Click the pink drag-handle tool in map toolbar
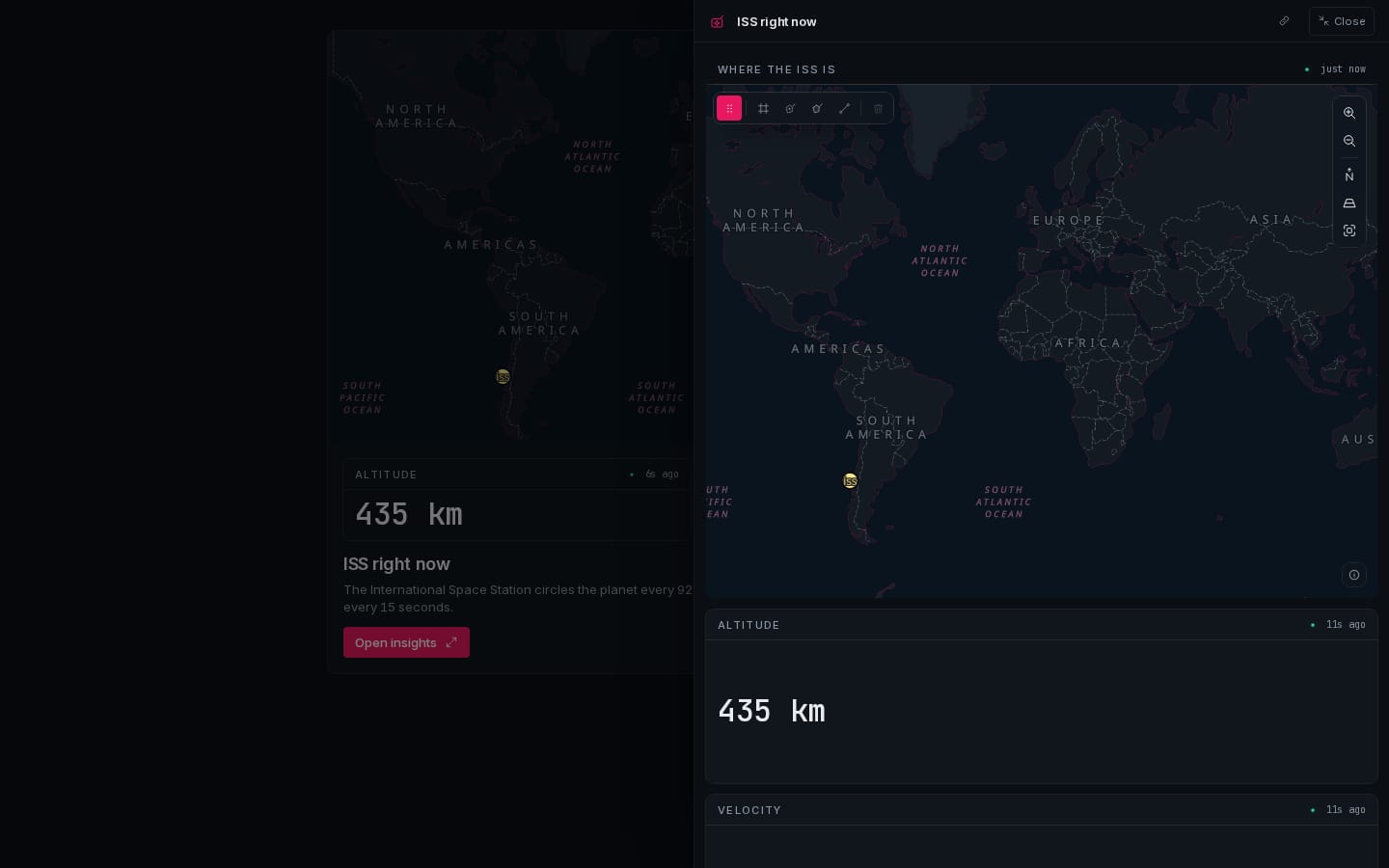Viewport: 1389px width, 868px height. click(729, 108)
